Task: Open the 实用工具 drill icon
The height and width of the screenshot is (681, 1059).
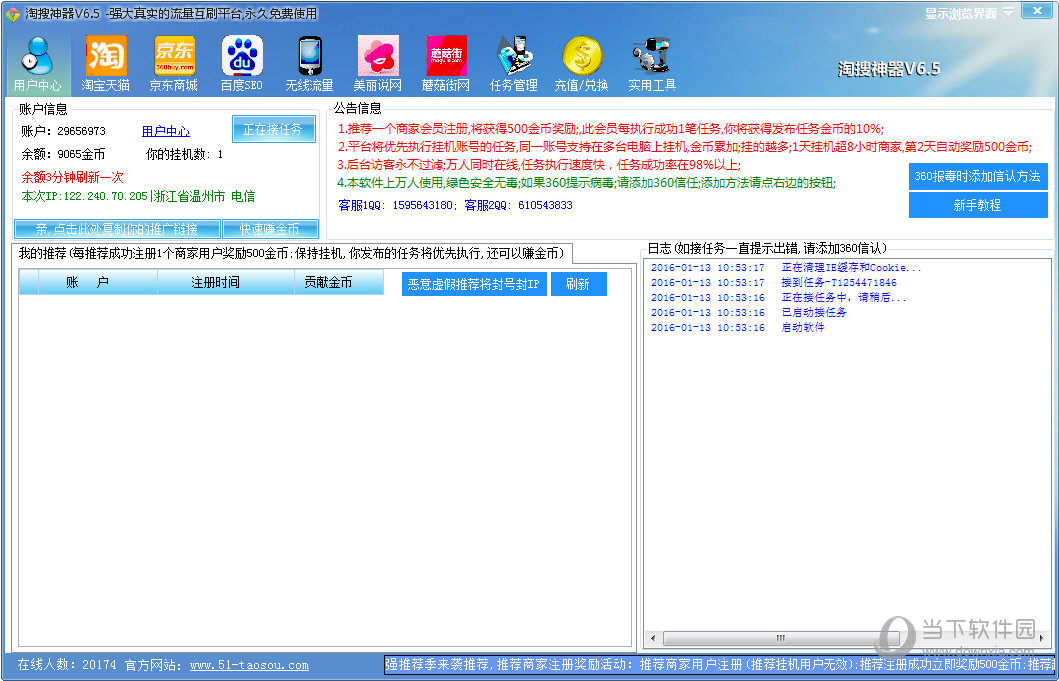Action: pos(652,64)
